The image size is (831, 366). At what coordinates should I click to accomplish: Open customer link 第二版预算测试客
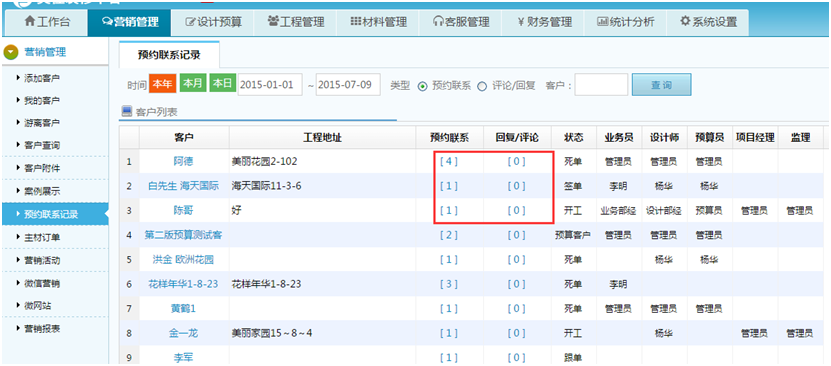[x=183, y=235]
